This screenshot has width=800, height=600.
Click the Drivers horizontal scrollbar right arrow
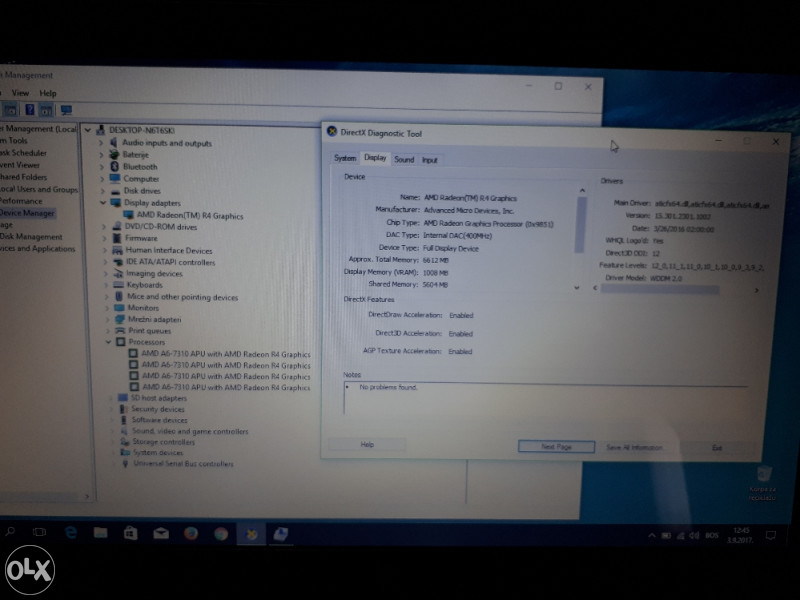(757, 290)
